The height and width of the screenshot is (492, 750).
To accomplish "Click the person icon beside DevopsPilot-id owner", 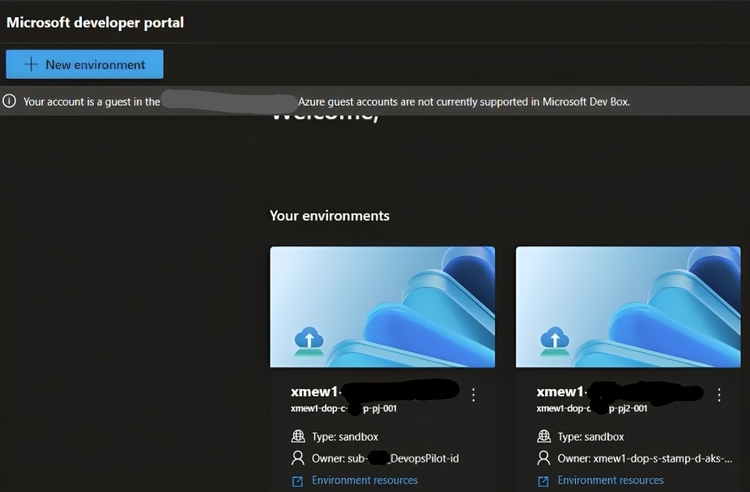I will (297, 459).
